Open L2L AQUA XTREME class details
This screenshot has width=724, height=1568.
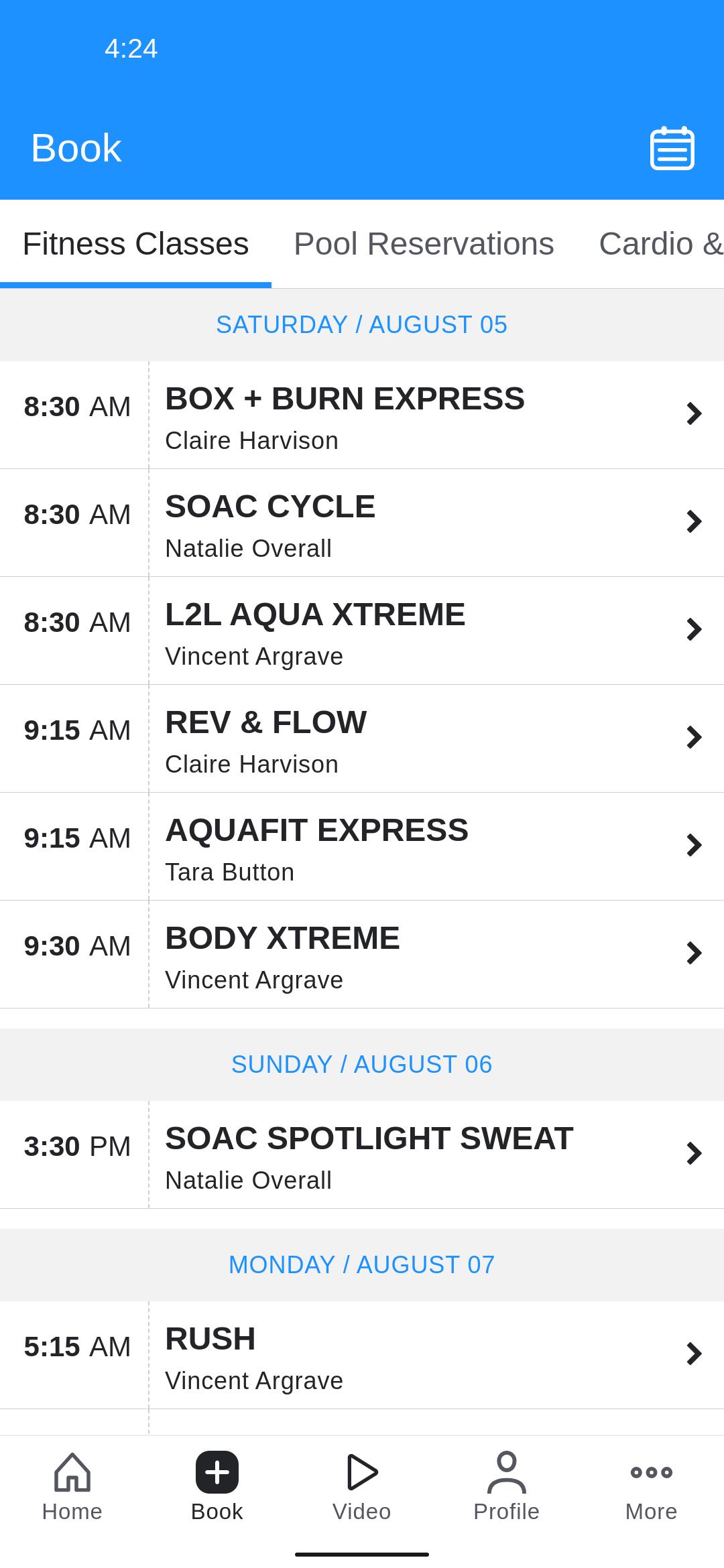362,631
